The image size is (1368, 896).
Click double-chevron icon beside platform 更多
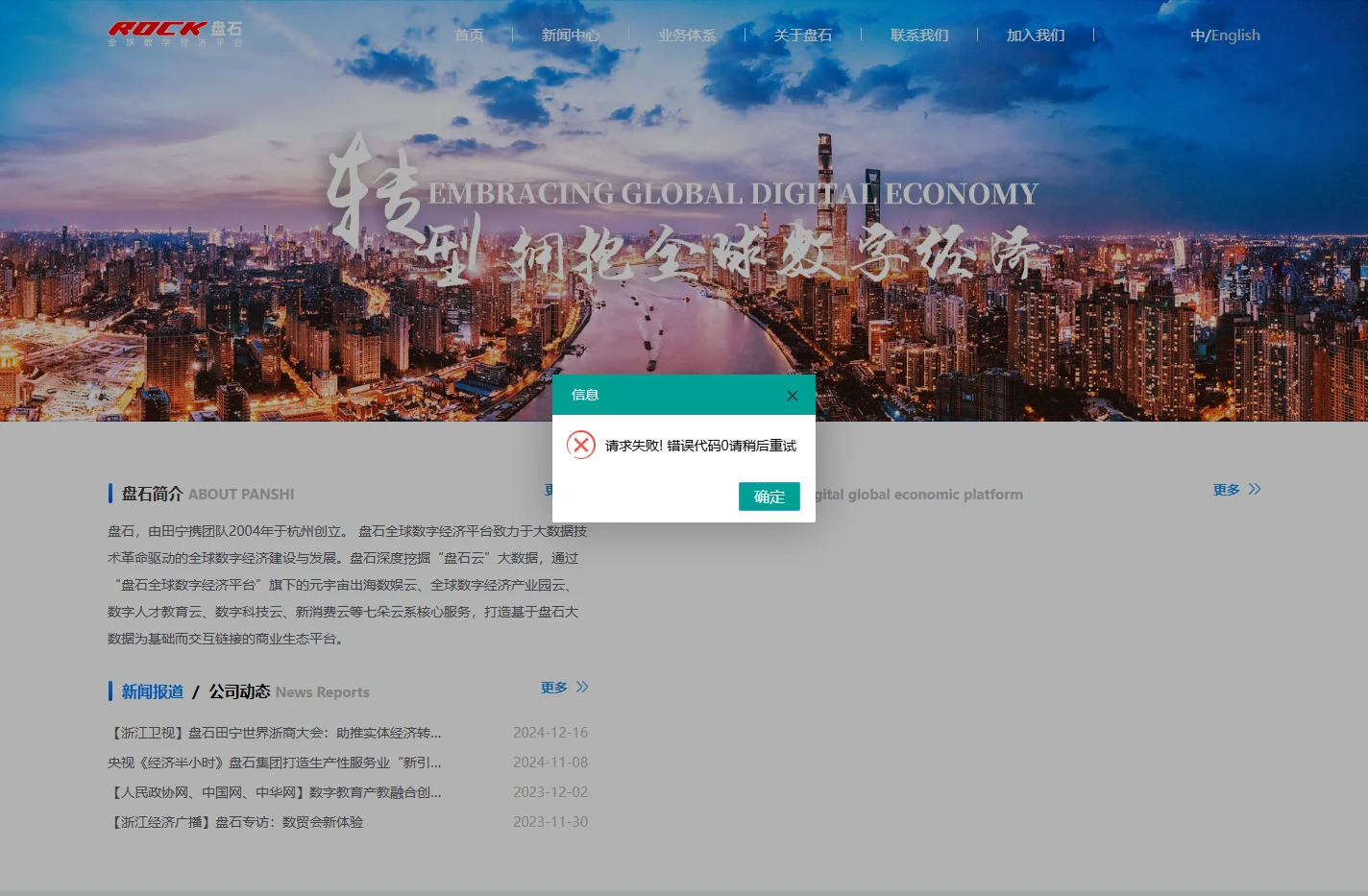pyautogui.click(x=1255, y=490)
